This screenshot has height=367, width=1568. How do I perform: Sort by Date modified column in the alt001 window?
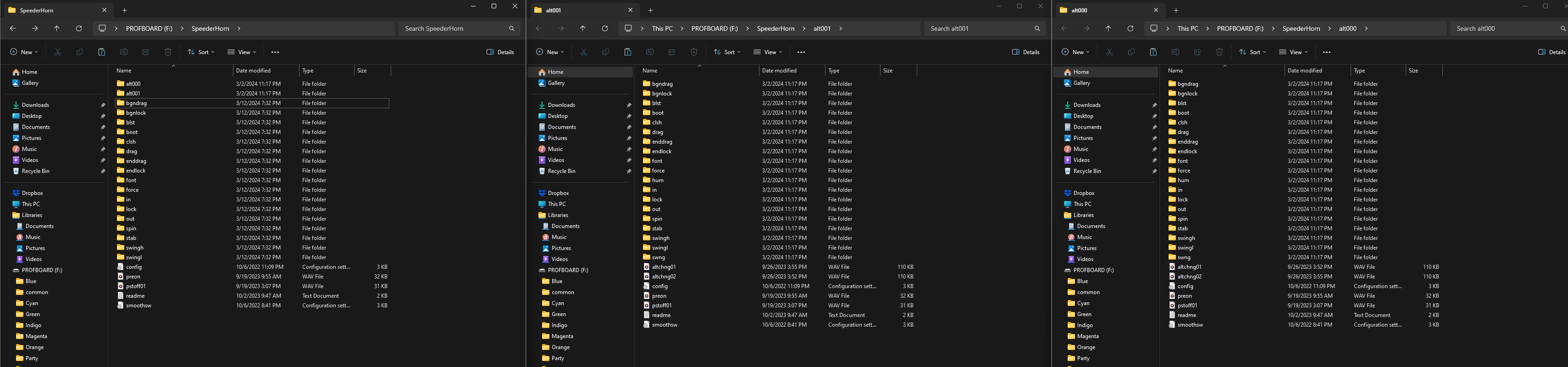[779, 71]
